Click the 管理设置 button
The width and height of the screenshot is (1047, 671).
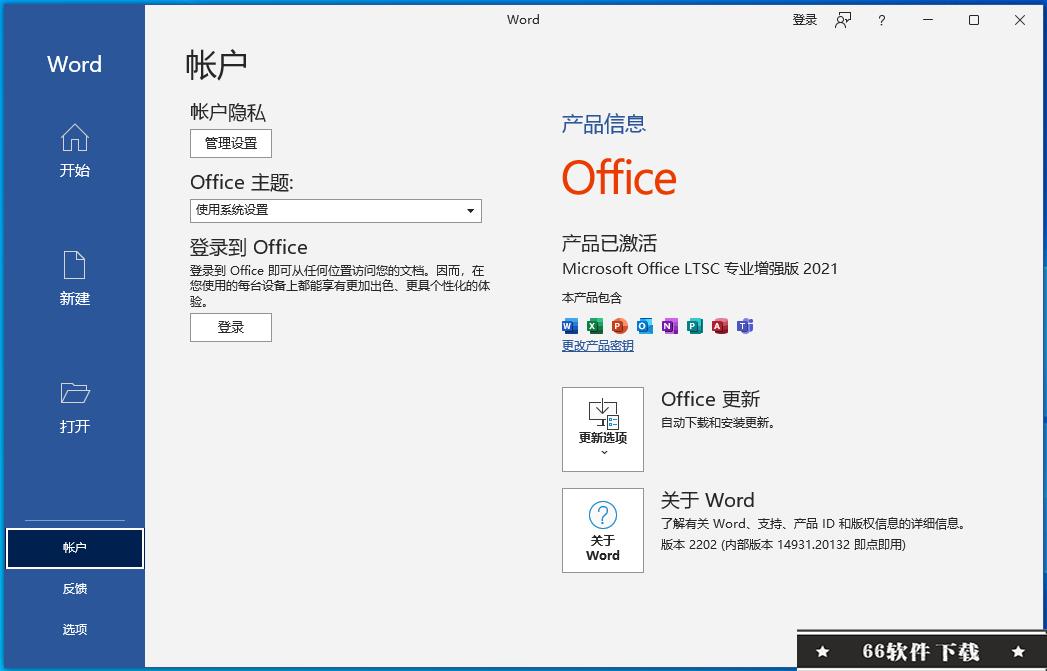coord(231,144)
